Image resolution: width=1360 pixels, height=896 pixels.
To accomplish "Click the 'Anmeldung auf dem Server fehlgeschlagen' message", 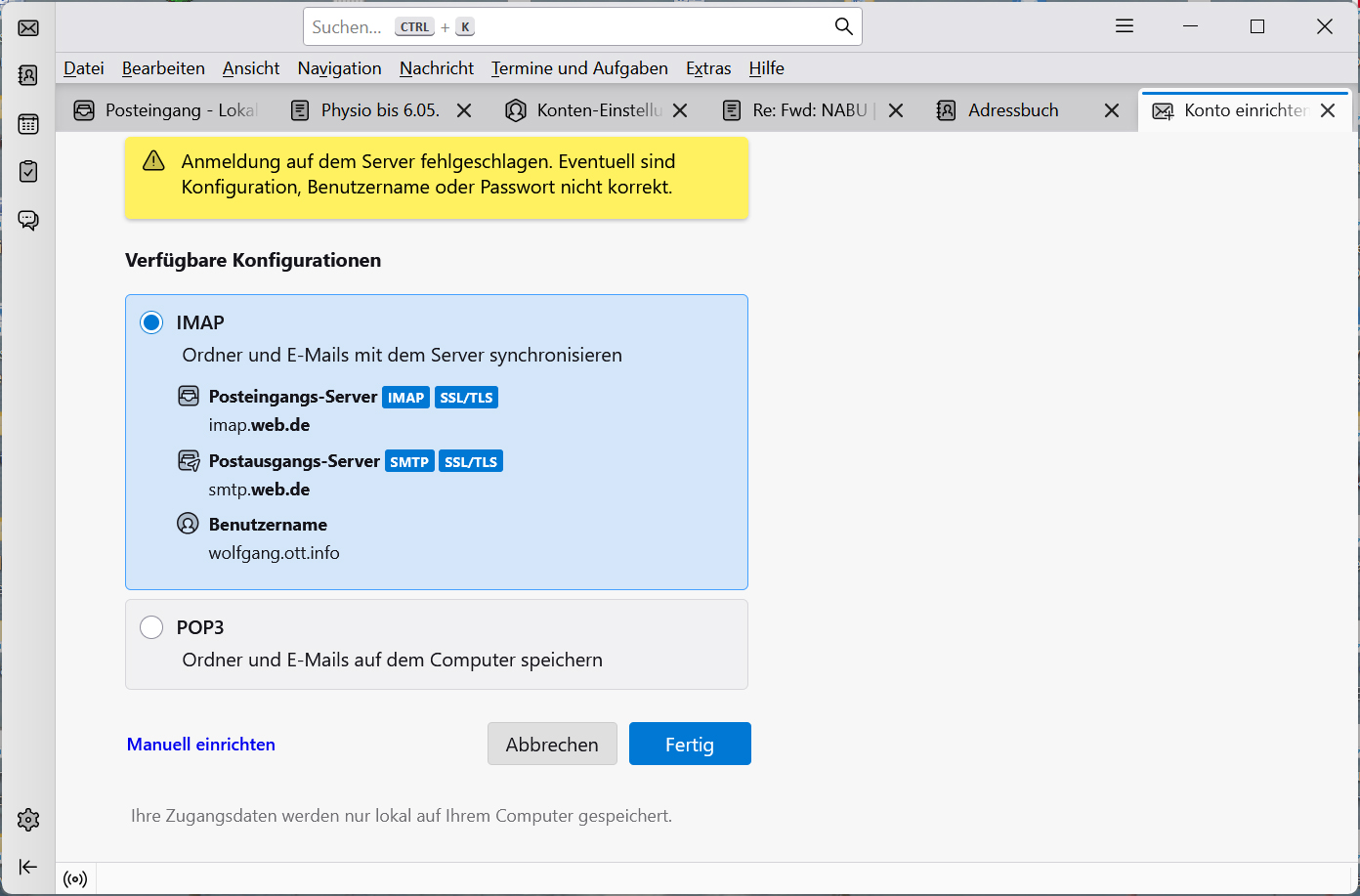I will [x=428, y=174].
